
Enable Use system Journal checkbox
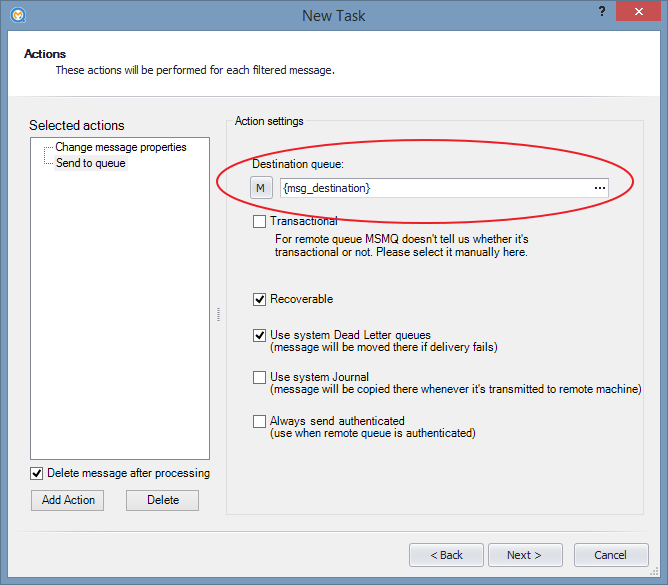pos(259,378)
